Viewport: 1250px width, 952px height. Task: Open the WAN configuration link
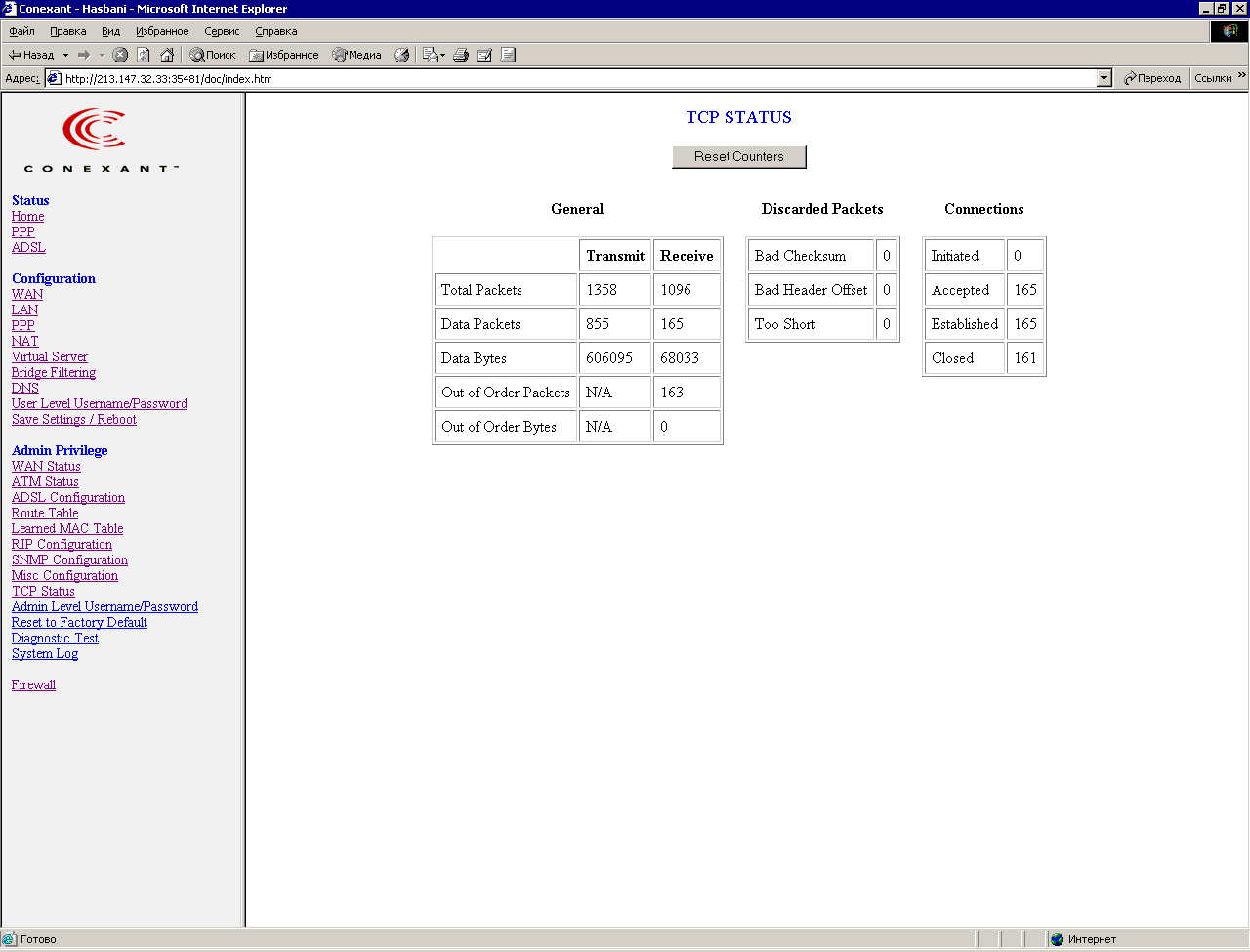(x=27, y=294)
